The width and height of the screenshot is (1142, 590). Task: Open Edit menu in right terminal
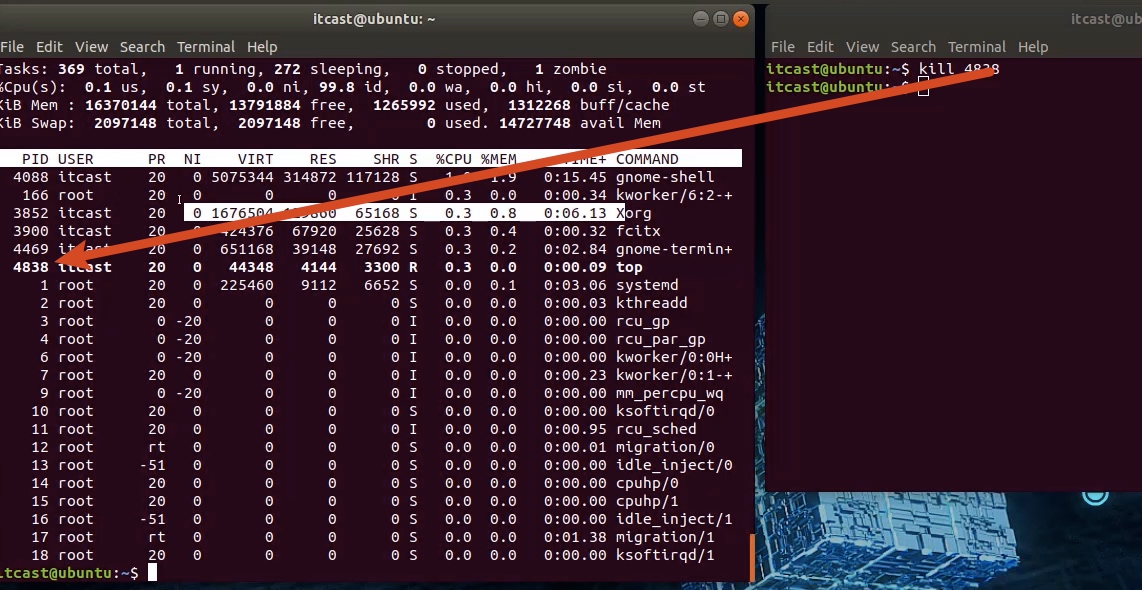coord(820,47)
